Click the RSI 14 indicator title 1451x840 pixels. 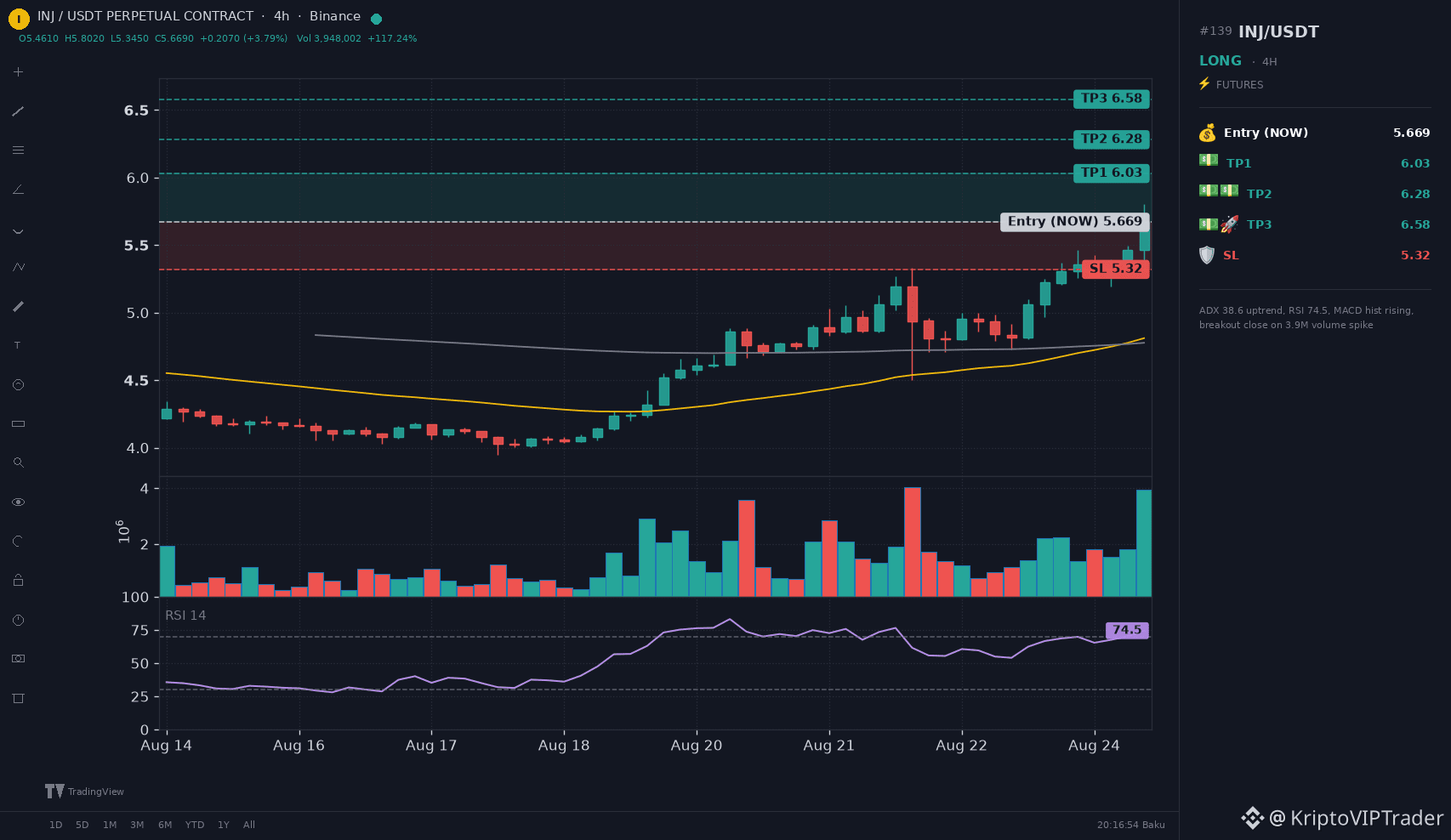(185, 616)
